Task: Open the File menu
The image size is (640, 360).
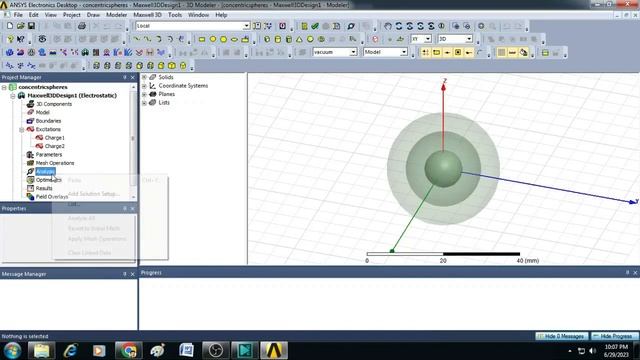Action: tap(18, 15)
